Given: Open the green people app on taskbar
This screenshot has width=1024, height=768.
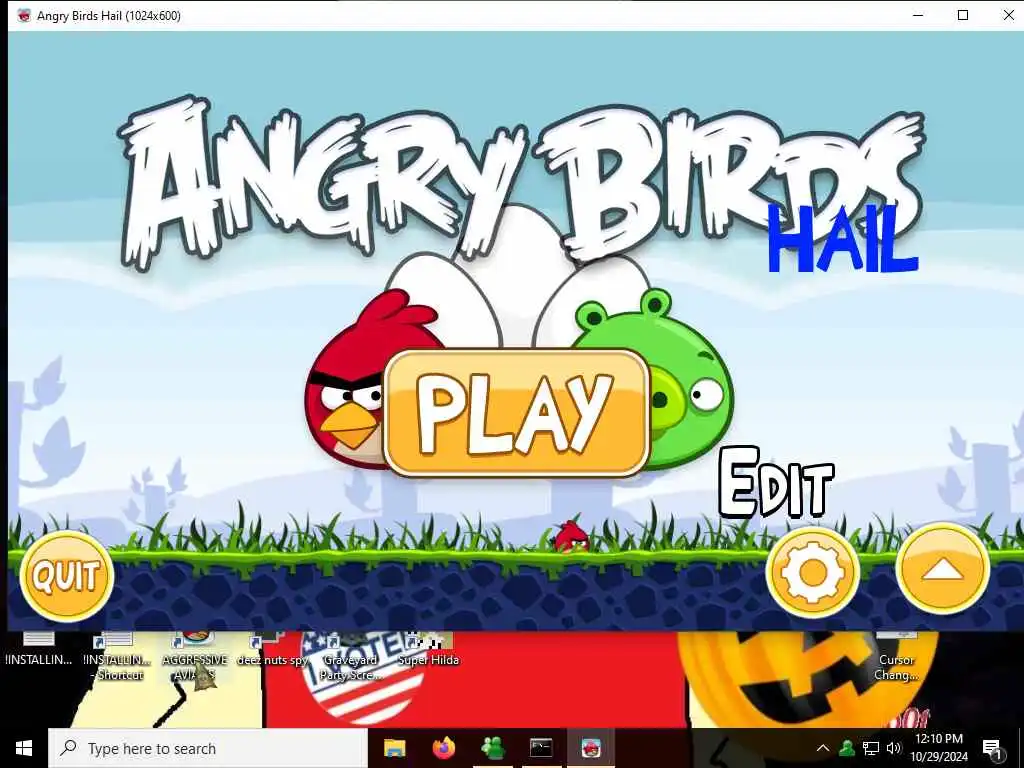Looking at the screenshot, I should pyautogui.click(x=492, y=748).
